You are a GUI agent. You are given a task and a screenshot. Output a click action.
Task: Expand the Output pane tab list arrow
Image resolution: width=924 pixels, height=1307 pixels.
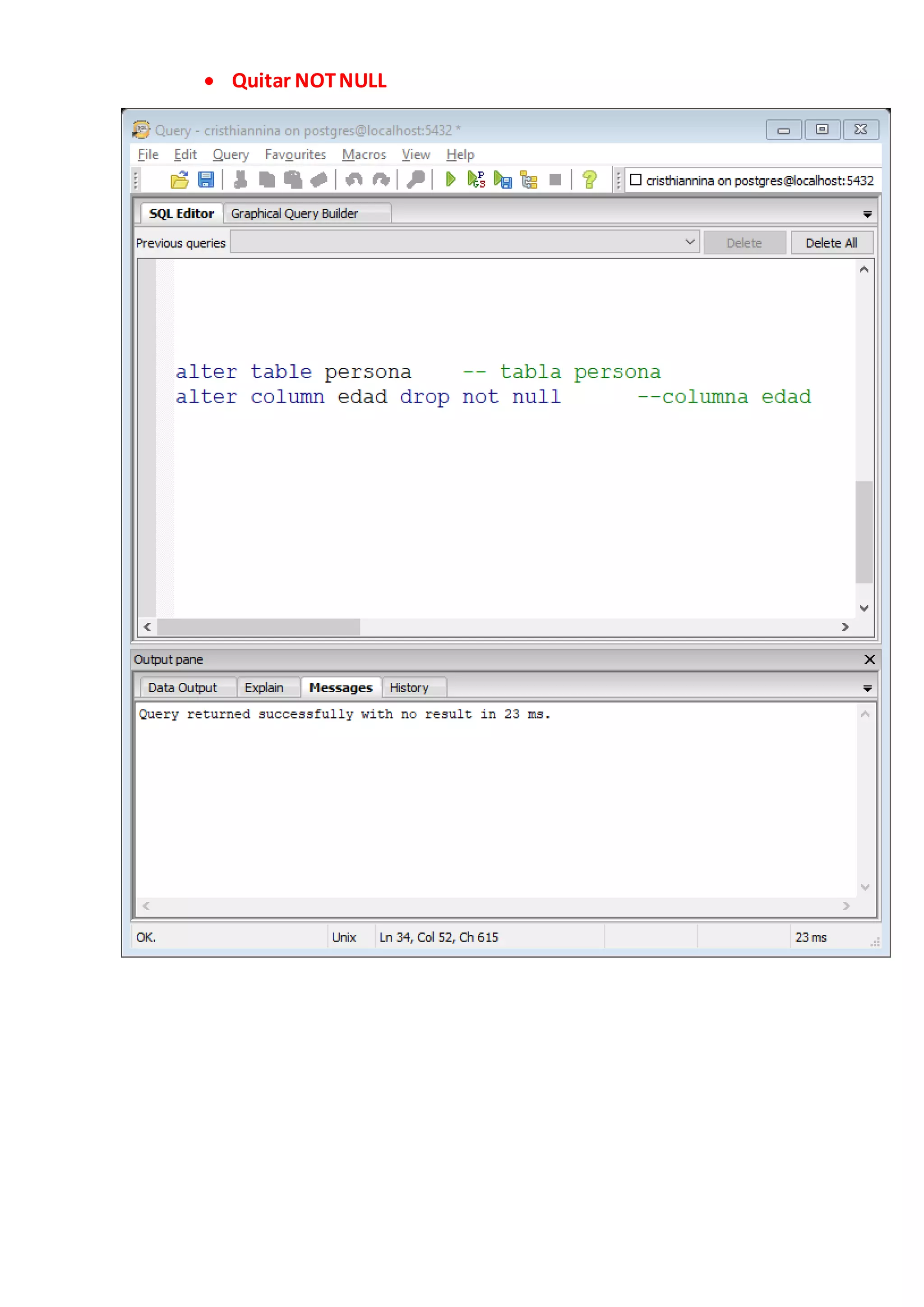click(867, 689)
